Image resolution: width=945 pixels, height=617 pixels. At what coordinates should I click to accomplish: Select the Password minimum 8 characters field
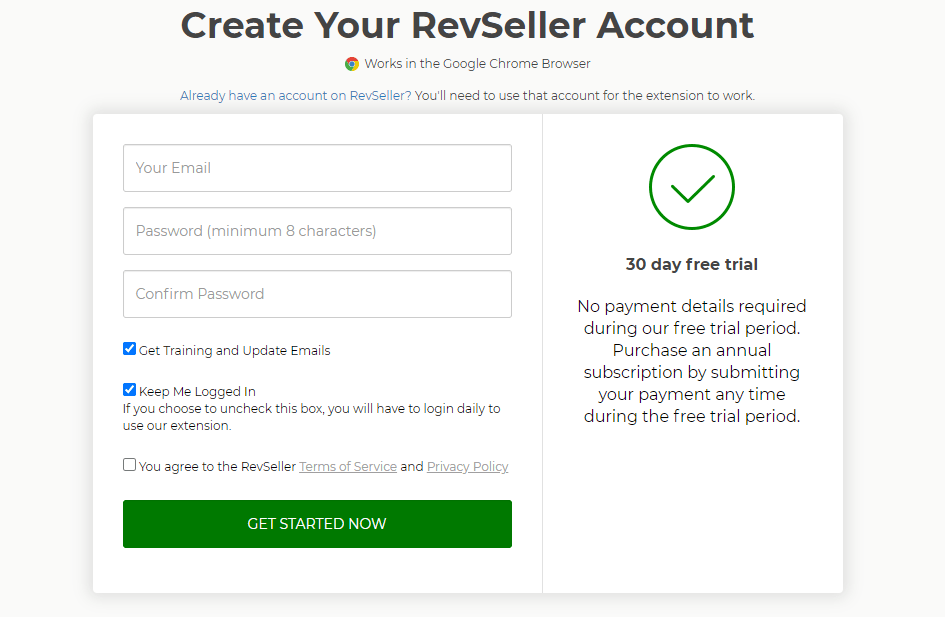click(x=317, y=231)
